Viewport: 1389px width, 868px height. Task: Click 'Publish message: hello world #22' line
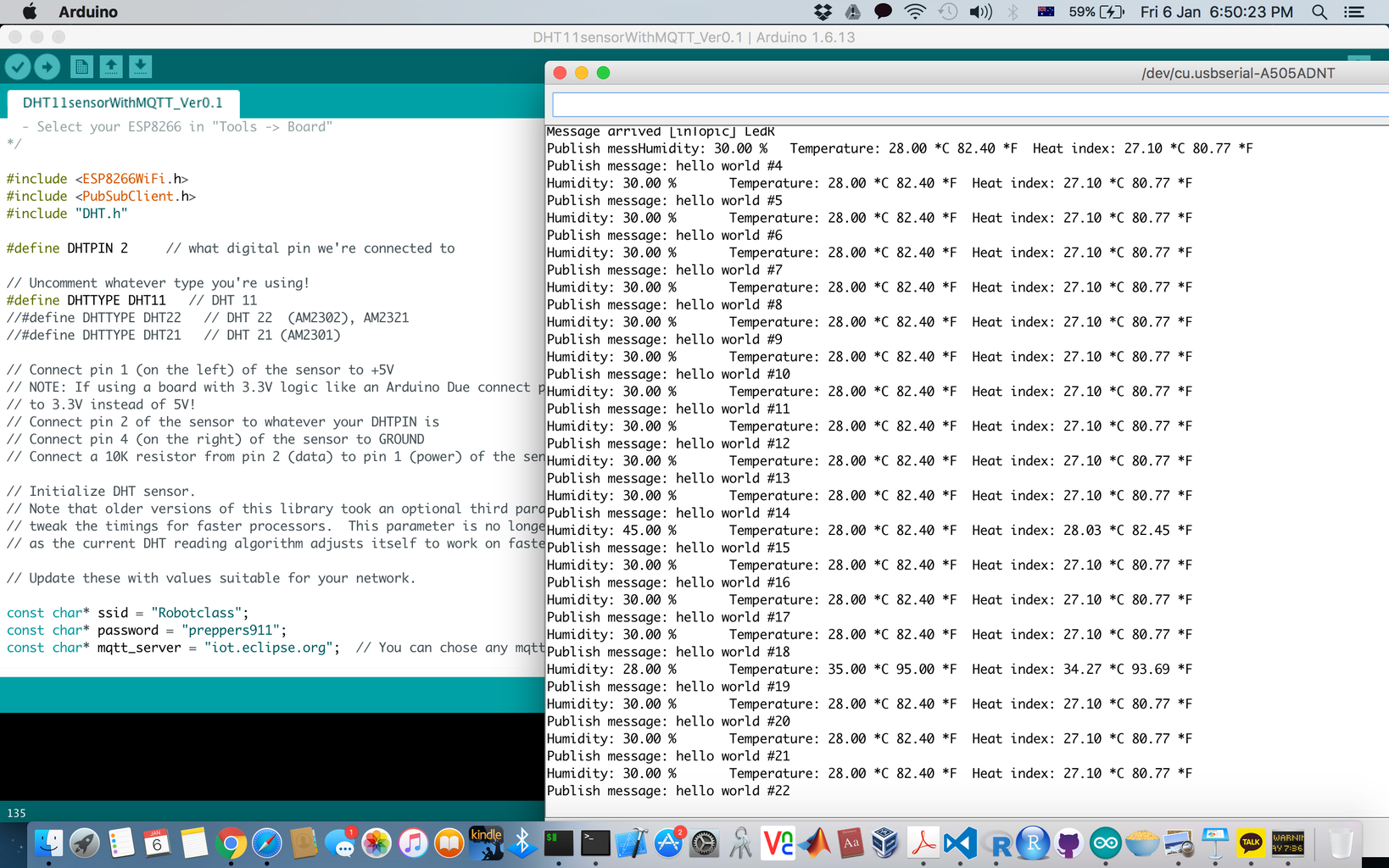[668, 791]
